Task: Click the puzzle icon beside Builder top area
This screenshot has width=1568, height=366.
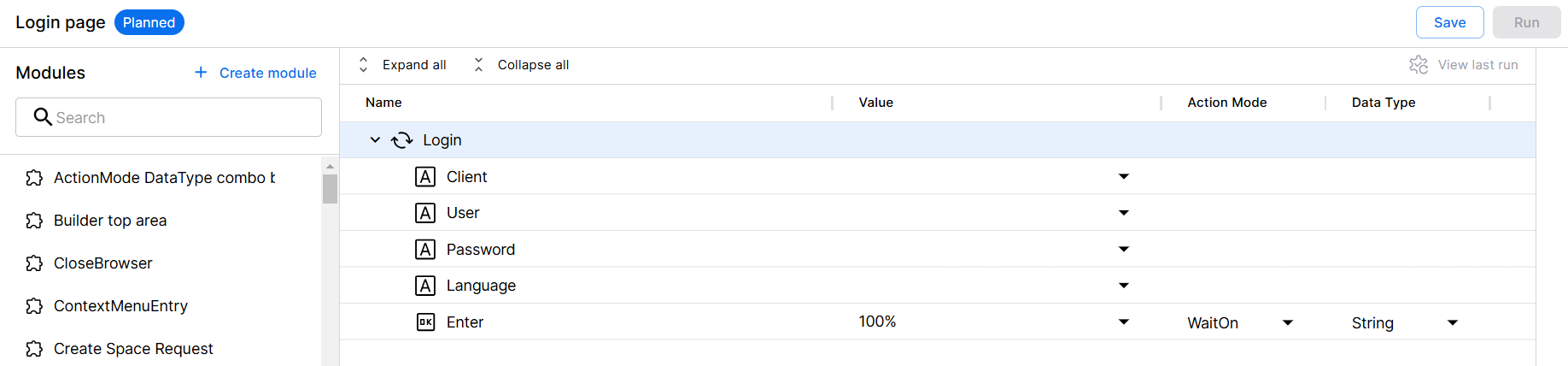Action: click(34, 221)
